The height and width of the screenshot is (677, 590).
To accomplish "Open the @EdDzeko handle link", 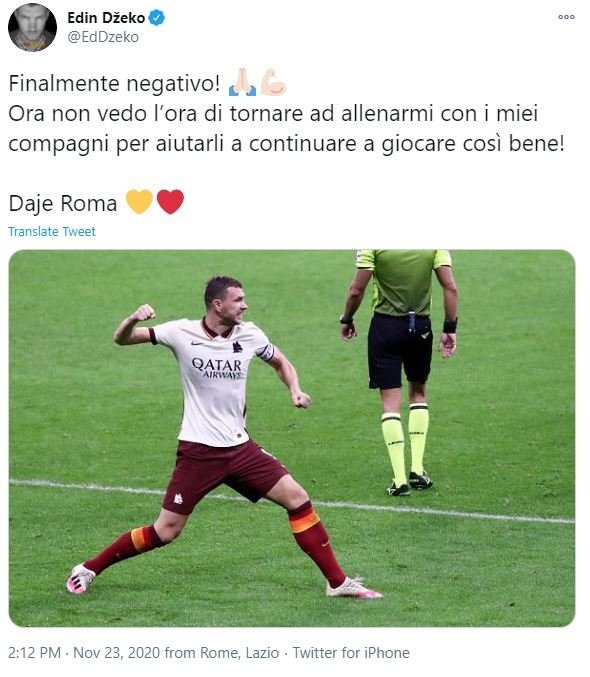I will coord(103,37).
